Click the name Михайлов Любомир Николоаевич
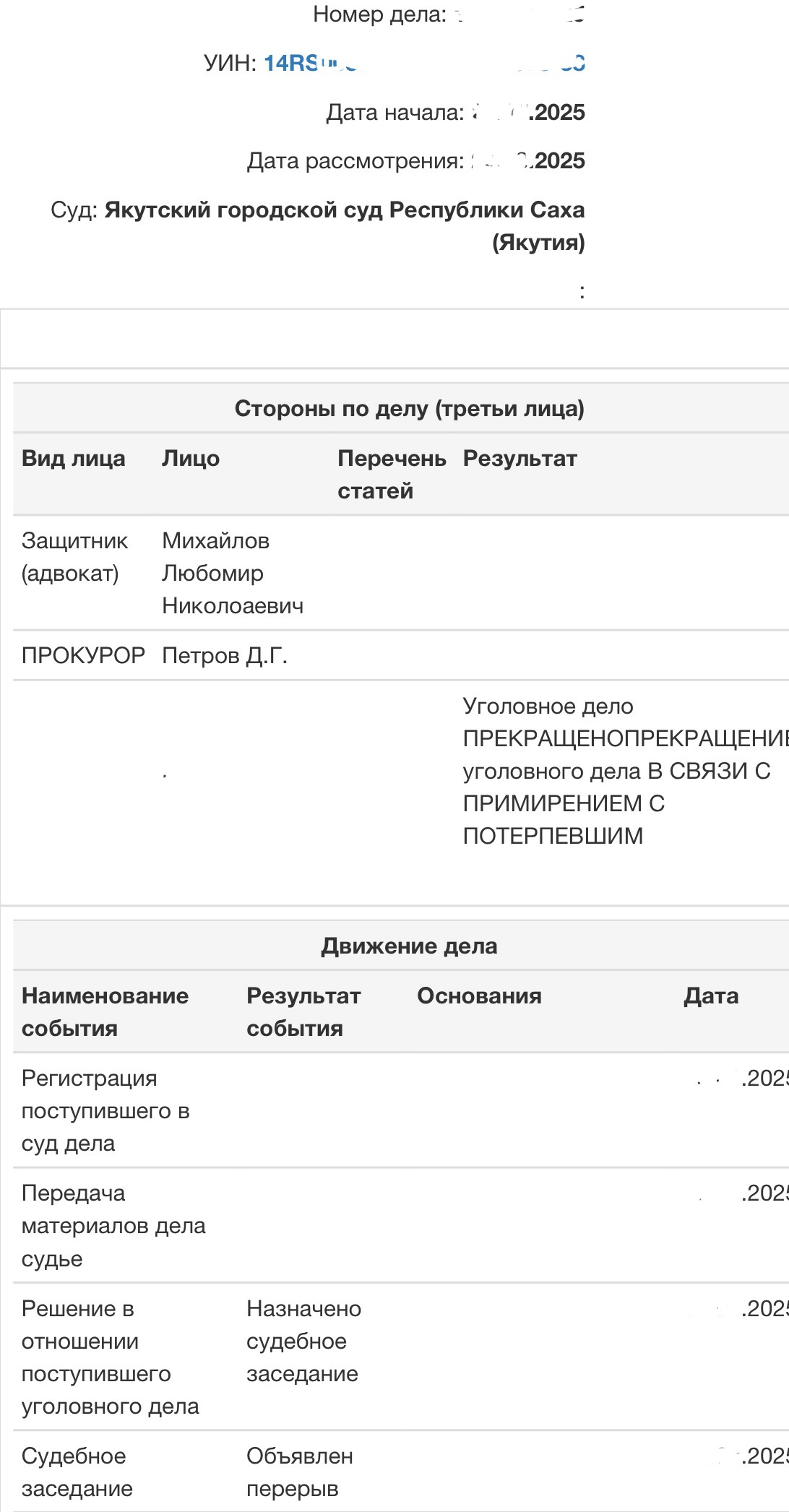Viewport: 789px width, 1512px height. [x=232, y=573]
